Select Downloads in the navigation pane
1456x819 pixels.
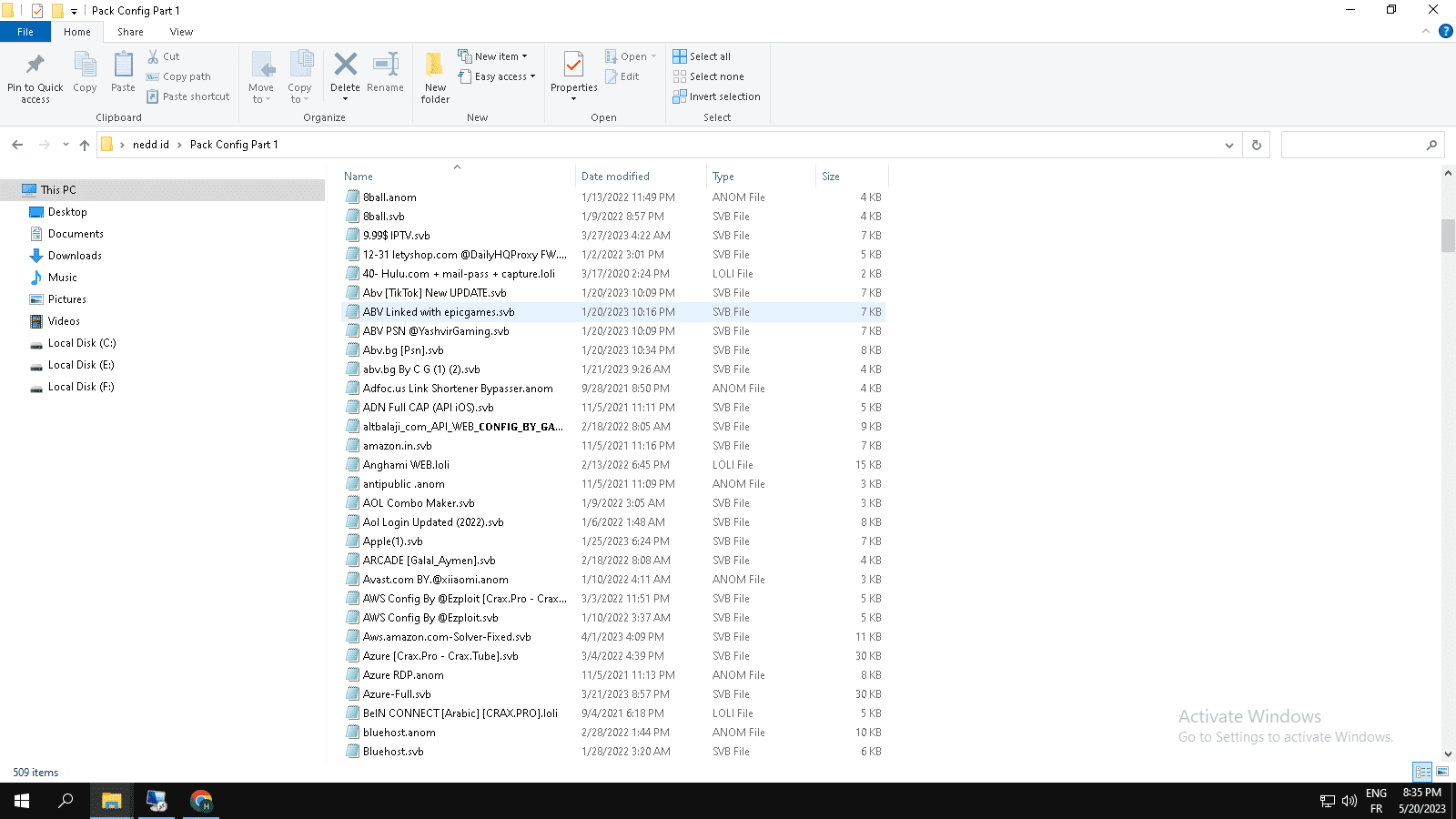click(75, 256)
